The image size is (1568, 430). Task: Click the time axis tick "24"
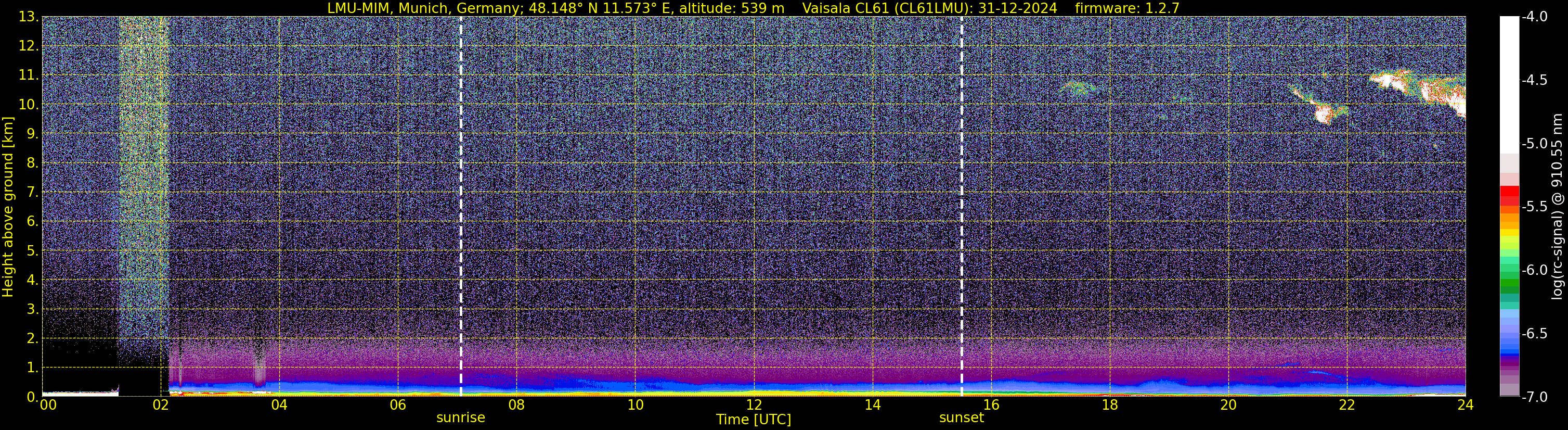pos(1466,406)
